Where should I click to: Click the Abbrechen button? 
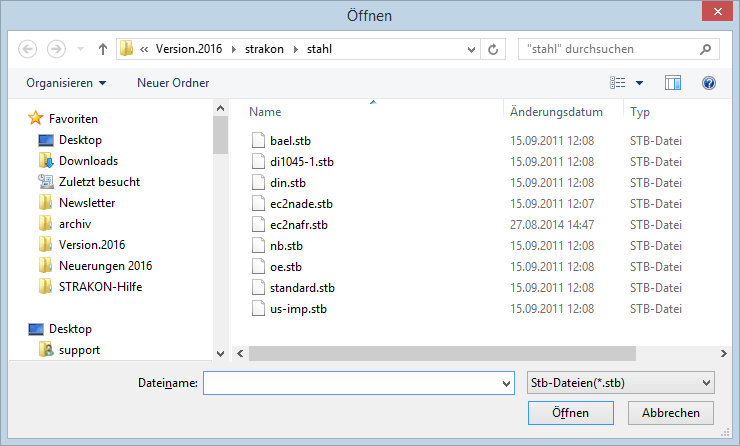[671, 413]
